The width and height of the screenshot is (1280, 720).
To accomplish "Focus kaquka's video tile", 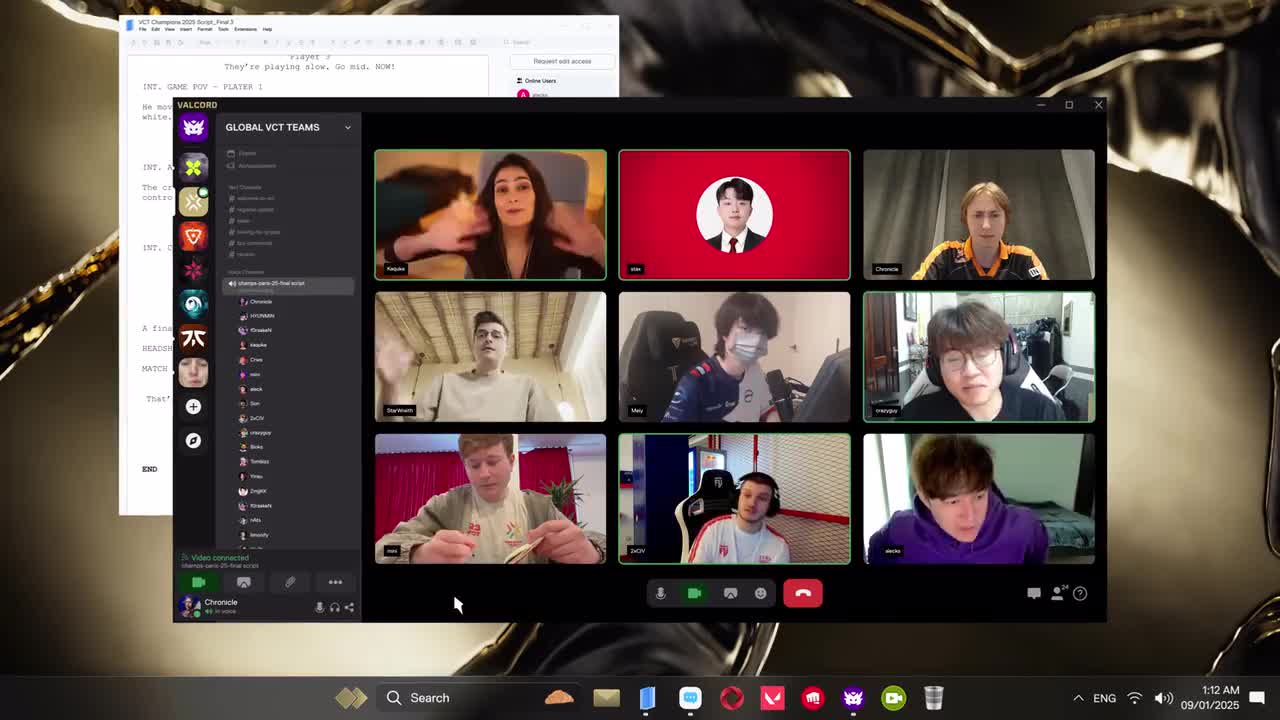I will [490, 215].
